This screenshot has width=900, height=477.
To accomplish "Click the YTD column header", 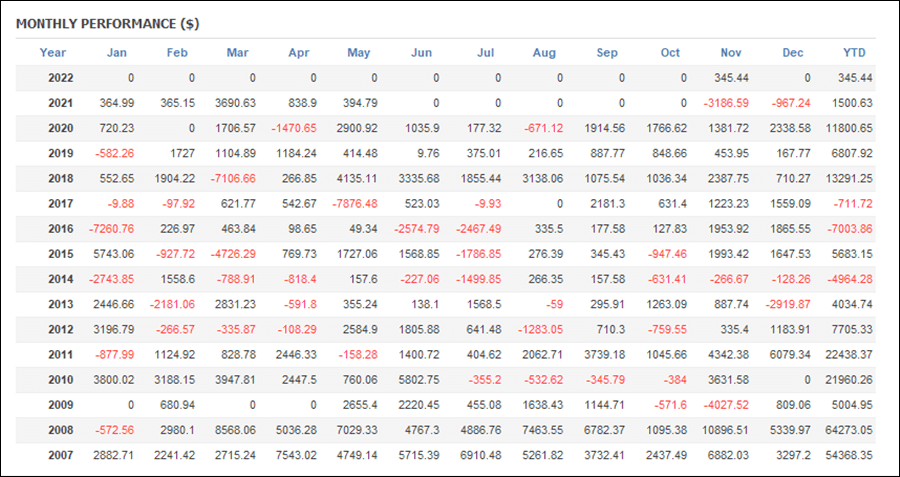I will point(854,53).
